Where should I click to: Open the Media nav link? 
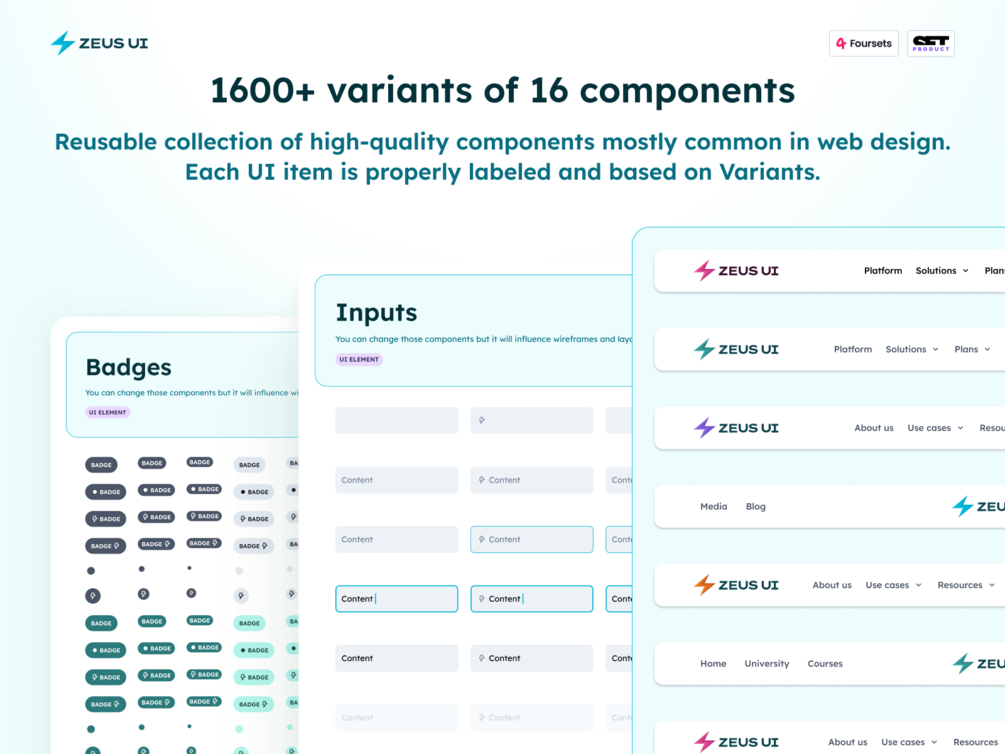pos(713,507)
